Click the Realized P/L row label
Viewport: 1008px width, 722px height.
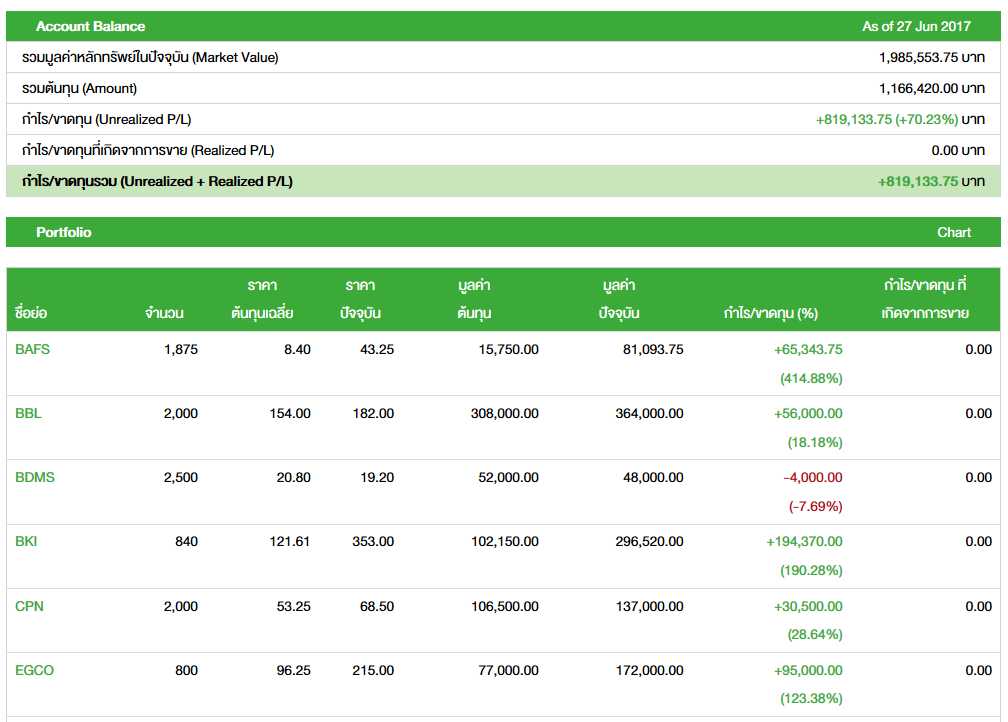click(x=148, y=150)
